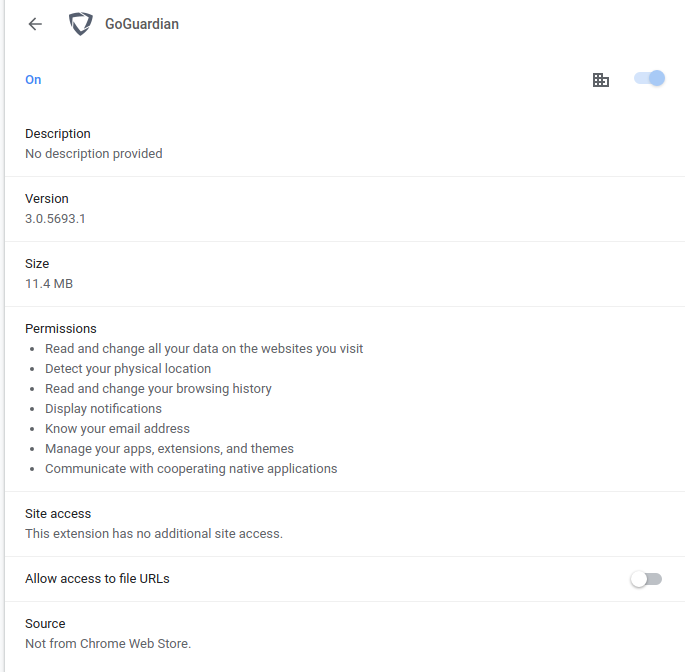
Task: Click Know your email address permission
Action: click(118, 429)
